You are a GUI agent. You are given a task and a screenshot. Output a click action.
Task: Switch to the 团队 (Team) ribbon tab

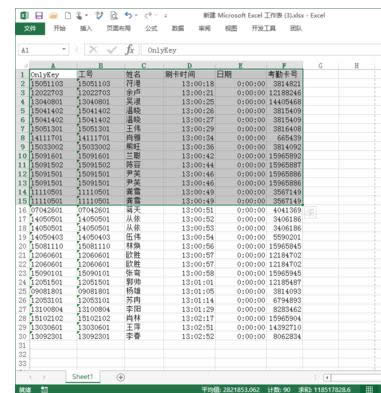pos(296,29)
